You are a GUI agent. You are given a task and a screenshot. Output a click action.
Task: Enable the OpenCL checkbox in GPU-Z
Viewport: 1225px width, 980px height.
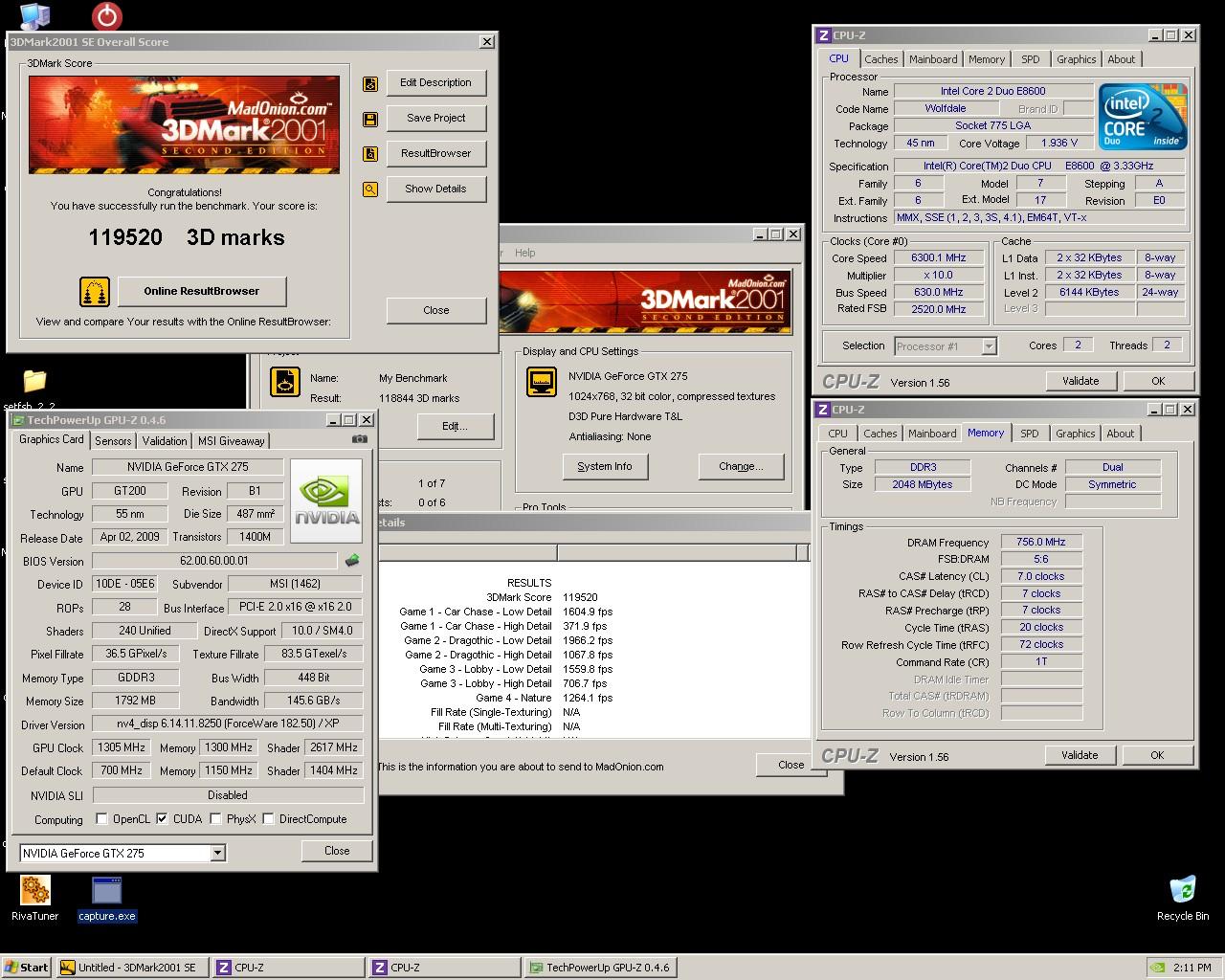pos(101,819)
